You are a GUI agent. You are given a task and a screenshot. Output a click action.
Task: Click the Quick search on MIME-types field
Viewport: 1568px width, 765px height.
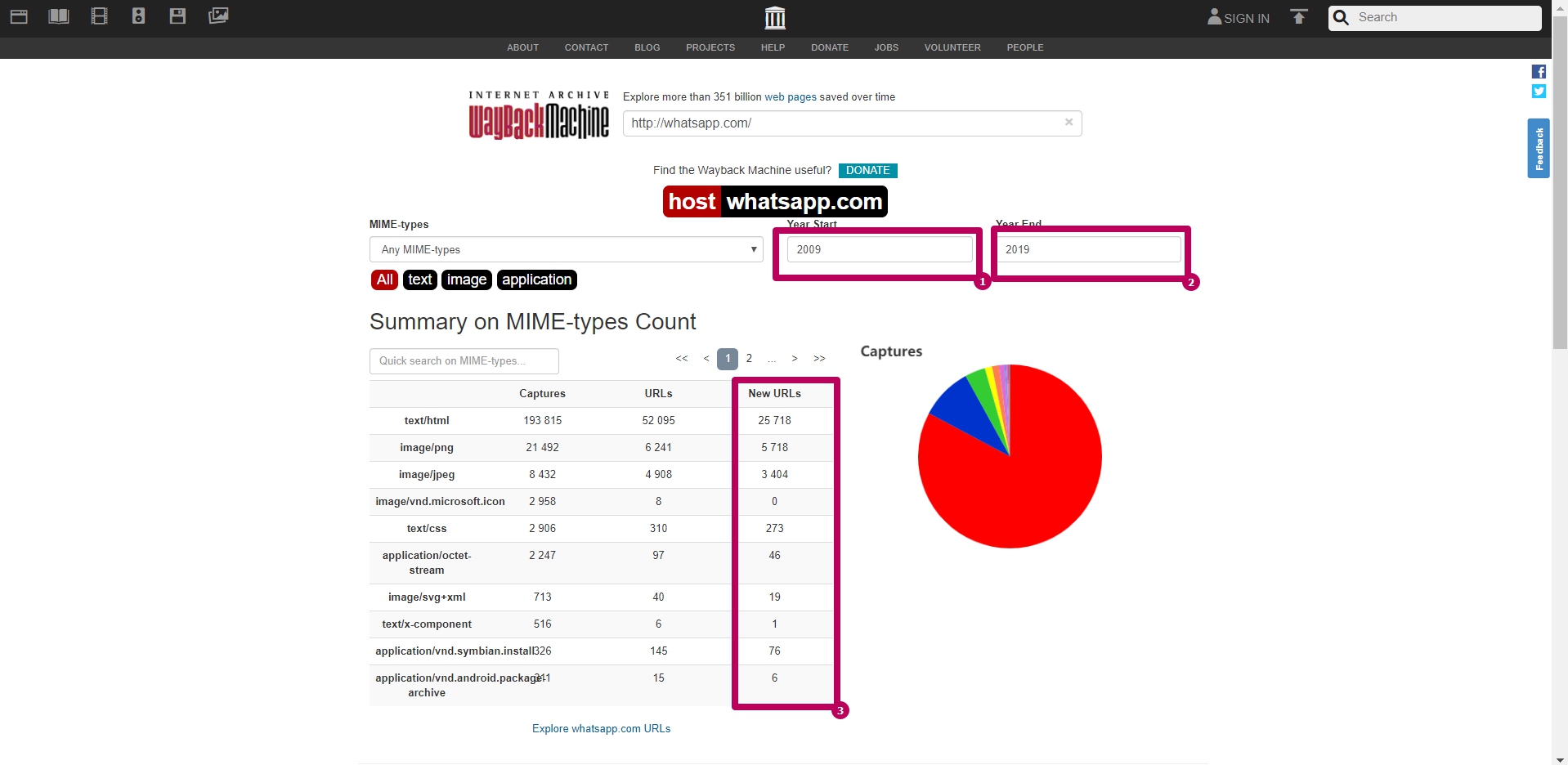pyautogui.click(x=464, y=360)
